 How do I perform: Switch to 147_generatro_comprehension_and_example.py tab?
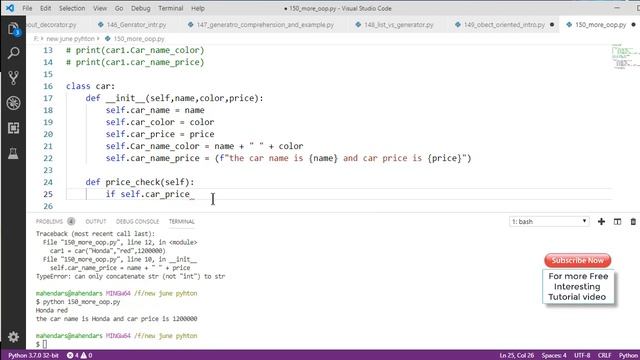click(261, 25)
